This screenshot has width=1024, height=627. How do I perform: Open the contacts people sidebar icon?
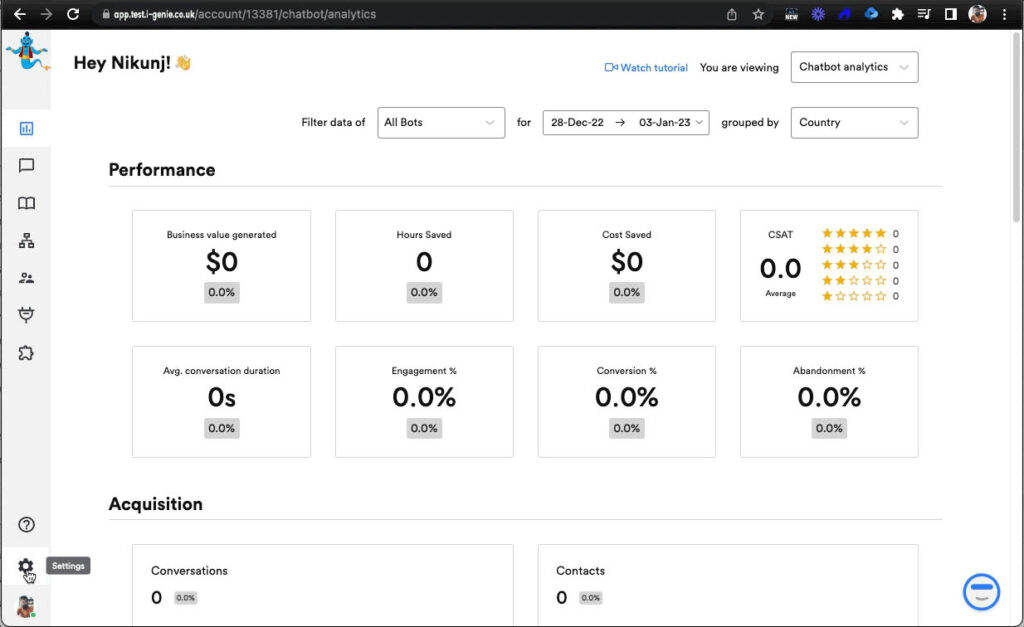[x=26, y=278]
